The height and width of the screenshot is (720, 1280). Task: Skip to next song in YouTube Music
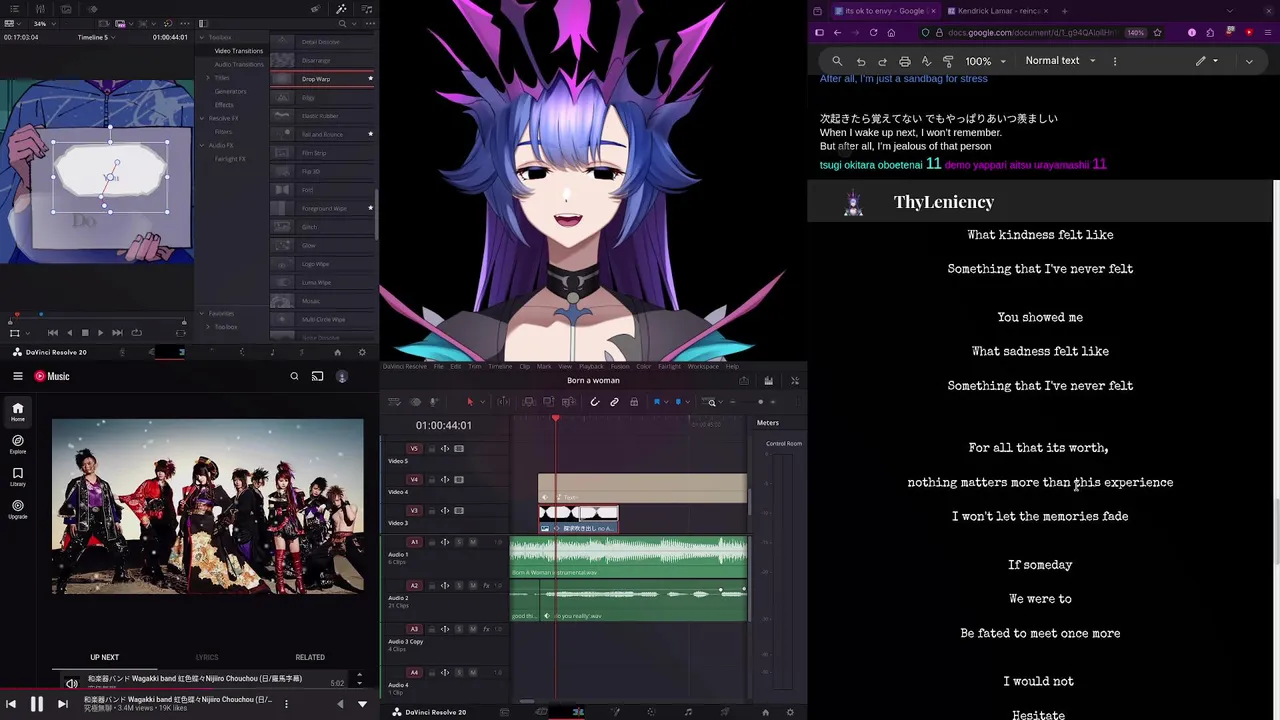[62, 704]
